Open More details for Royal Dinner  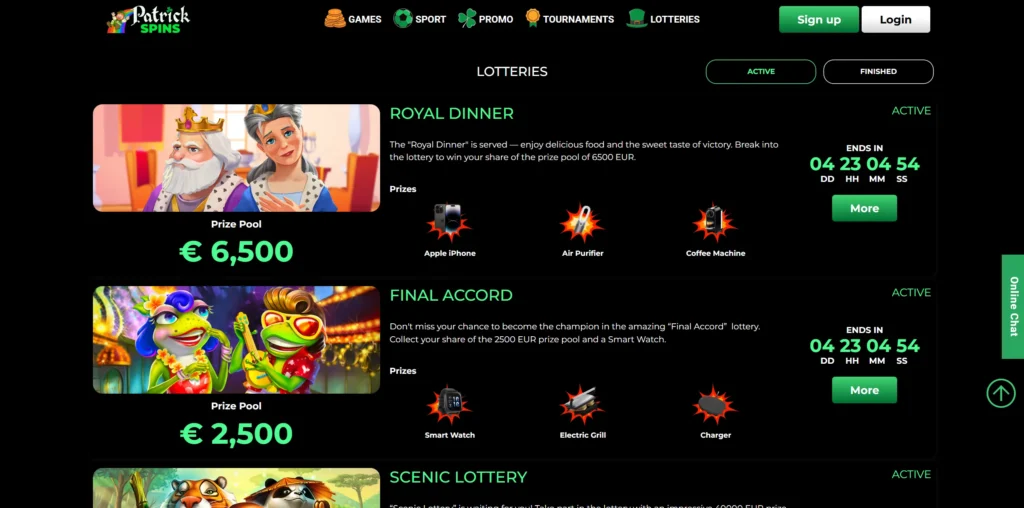(864, 208)
